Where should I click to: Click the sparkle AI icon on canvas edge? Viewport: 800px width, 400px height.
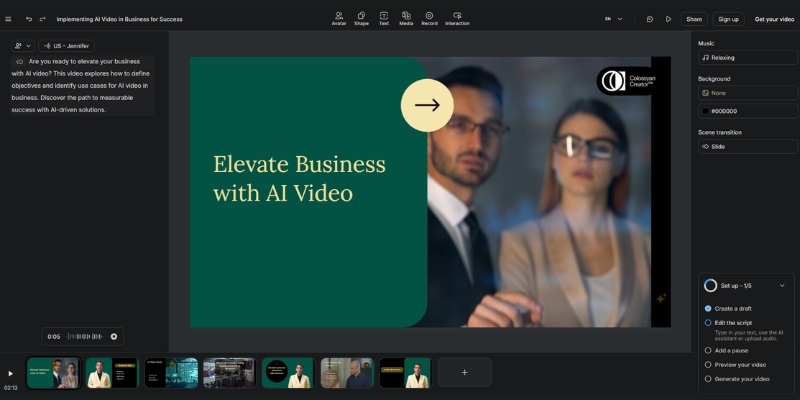click(x=661, y=298)
